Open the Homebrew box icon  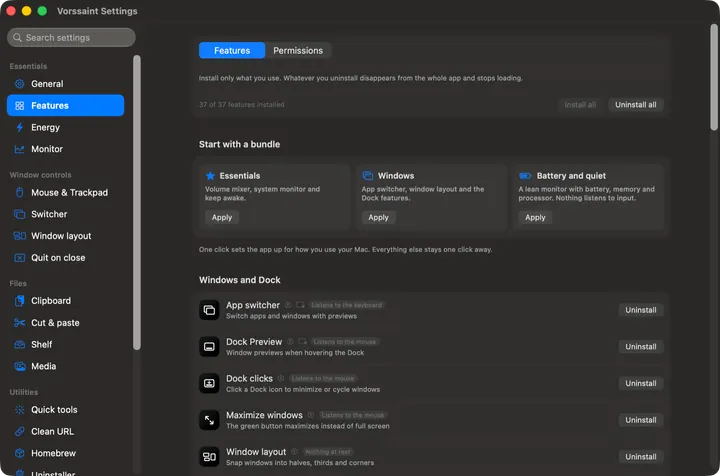click(19, 453)
